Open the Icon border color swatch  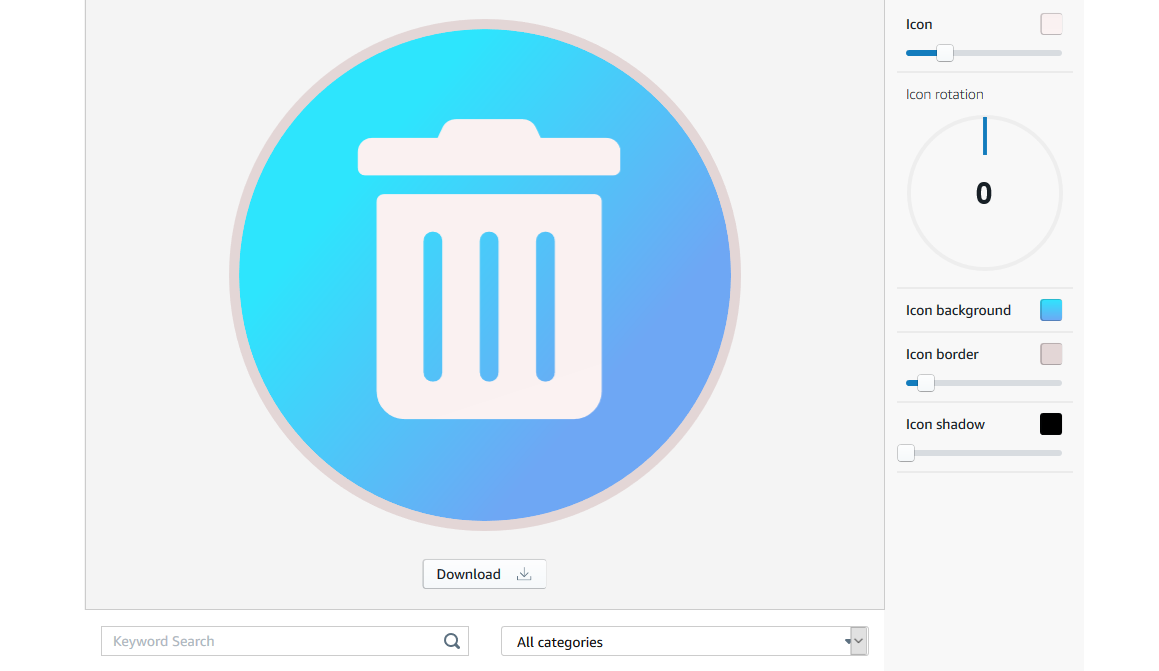coord(1051,353)
